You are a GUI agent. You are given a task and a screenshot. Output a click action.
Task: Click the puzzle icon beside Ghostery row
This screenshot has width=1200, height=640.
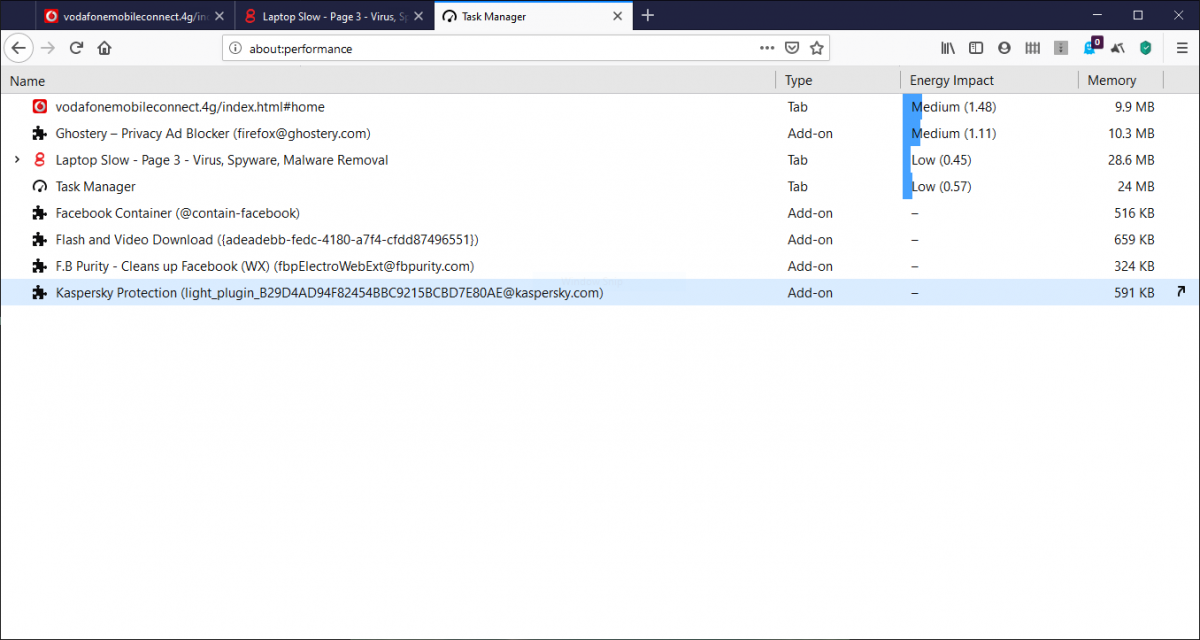(39, 133)
